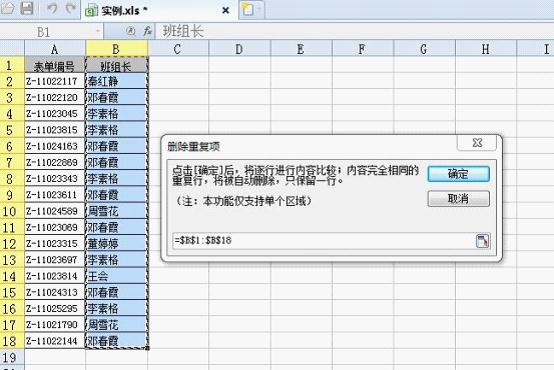Click cell containing Z-11021790
This screenshot has height=370, width=554.
tap(55, 325)
